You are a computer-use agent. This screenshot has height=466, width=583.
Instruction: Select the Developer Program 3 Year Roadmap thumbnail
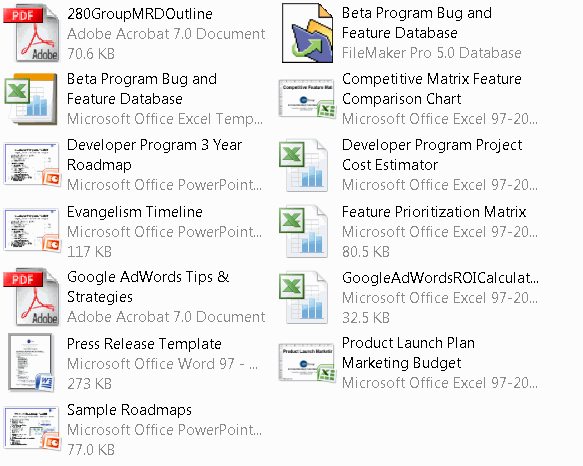tap(32, 165)
